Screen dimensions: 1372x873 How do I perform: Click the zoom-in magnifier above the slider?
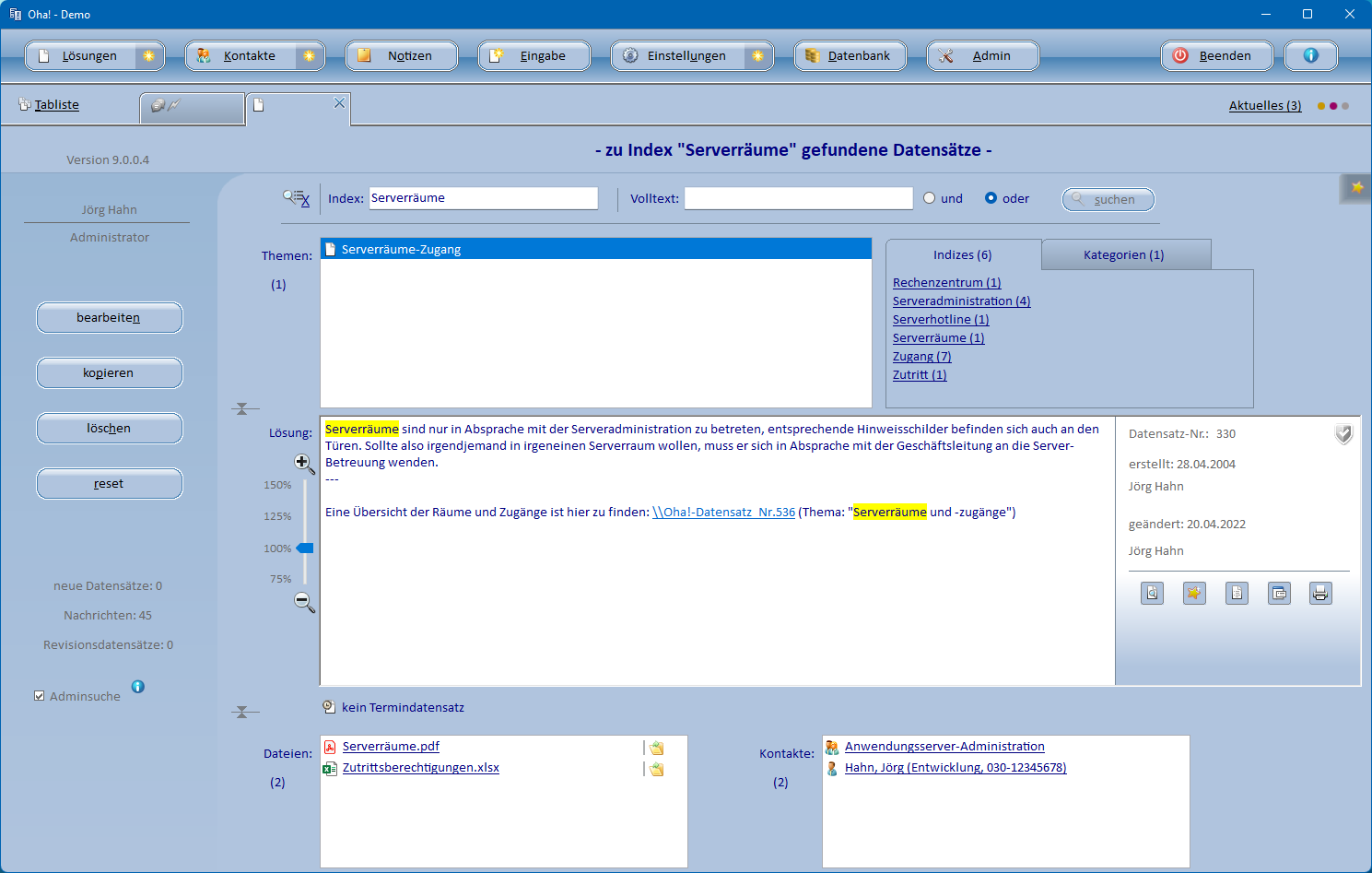click(303, 463)
